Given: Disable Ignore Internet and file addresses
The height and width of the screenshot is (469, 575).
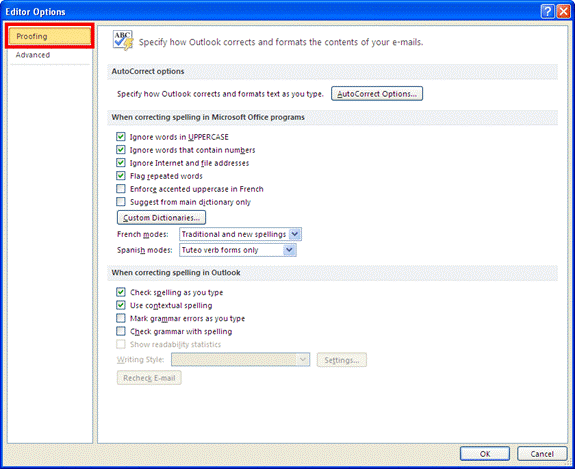Looking at the screenshot, I should coord(121,163).
